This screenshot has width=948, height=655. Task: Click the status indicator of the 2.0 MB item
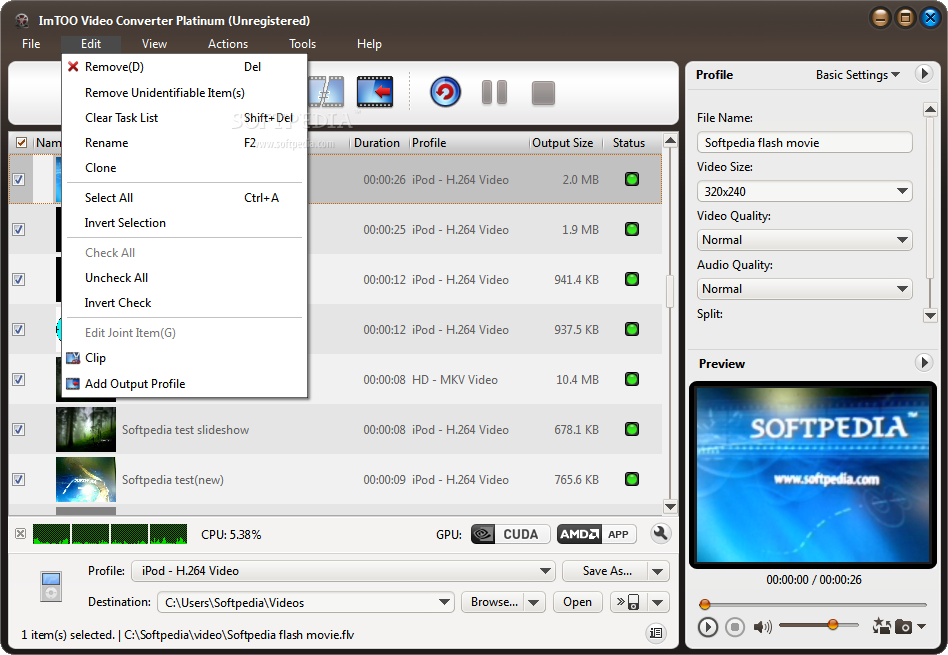pyautogui.click(x=632, y=179)
